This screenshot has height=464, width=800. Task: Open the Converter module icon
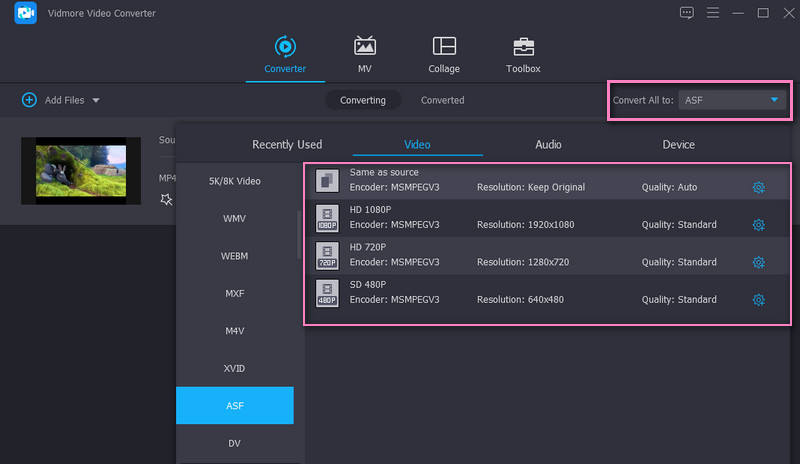(x=285, y=47)
